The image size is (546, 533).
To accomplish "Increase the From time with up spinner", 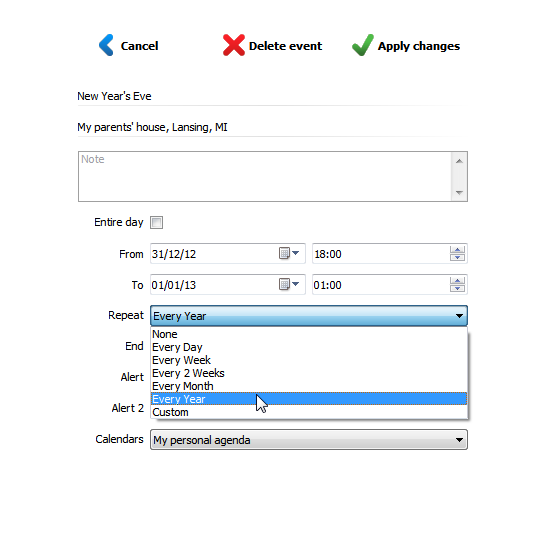I will tap(457, 250).
